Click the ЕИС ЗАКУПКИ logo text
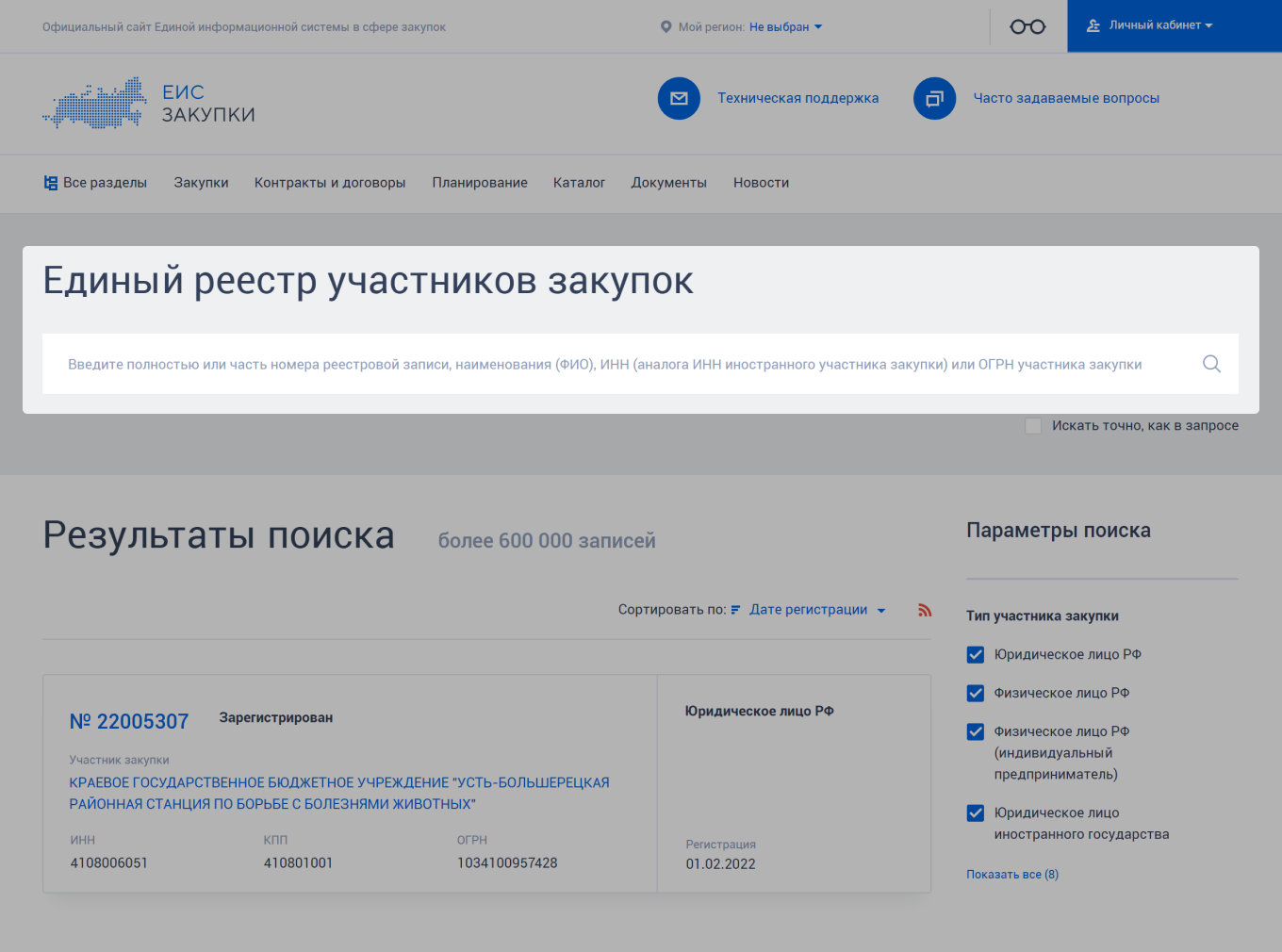1282x952 pixels. pos(208,104)
